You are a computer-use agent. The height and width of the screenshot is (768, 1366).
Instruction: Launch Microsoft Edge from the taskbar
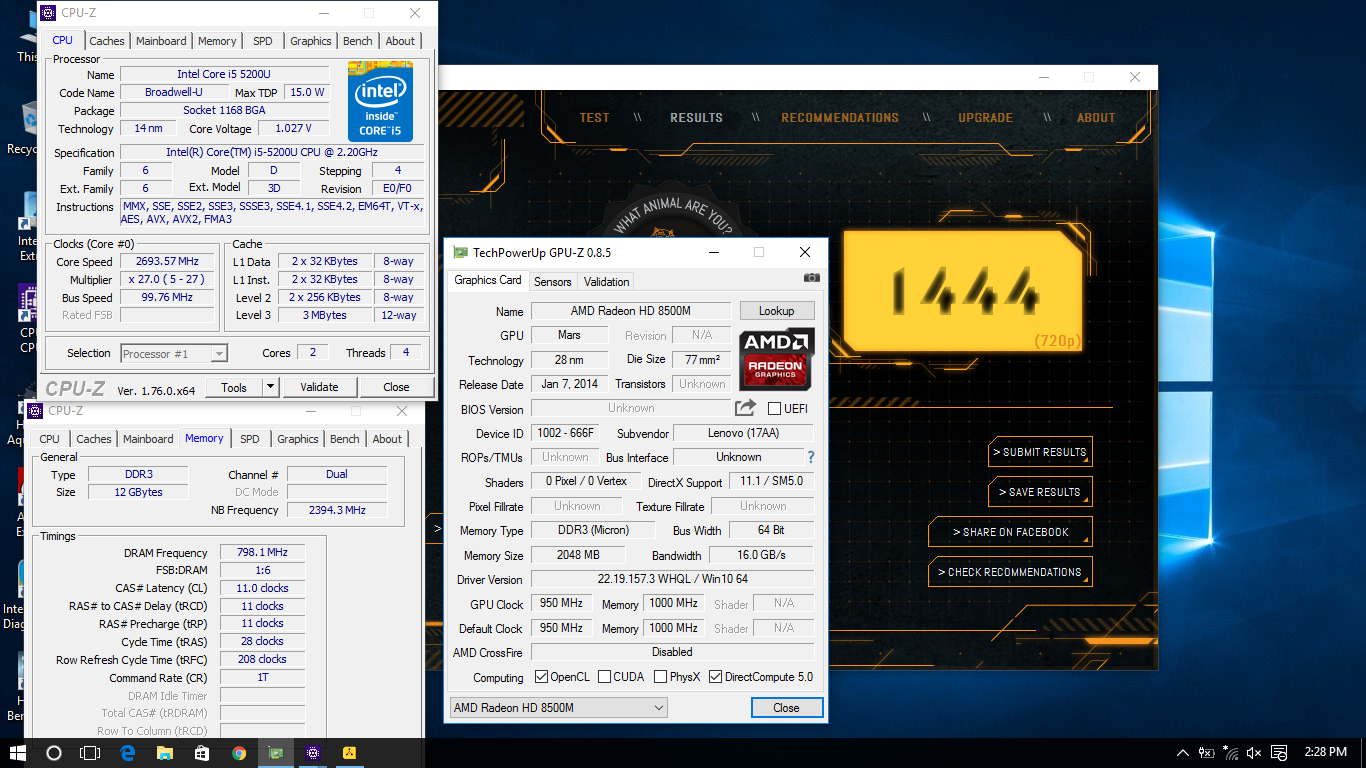[128, 753]
